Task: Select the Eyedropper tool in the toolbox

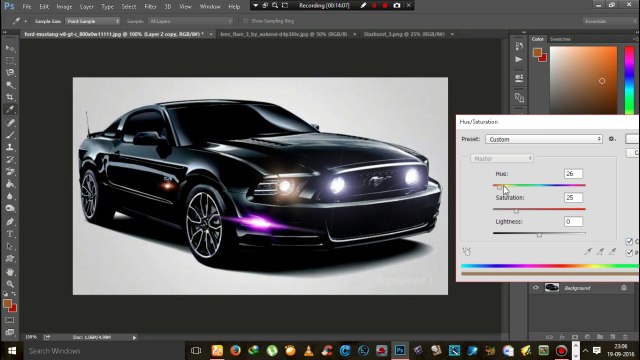Action: 10,109
